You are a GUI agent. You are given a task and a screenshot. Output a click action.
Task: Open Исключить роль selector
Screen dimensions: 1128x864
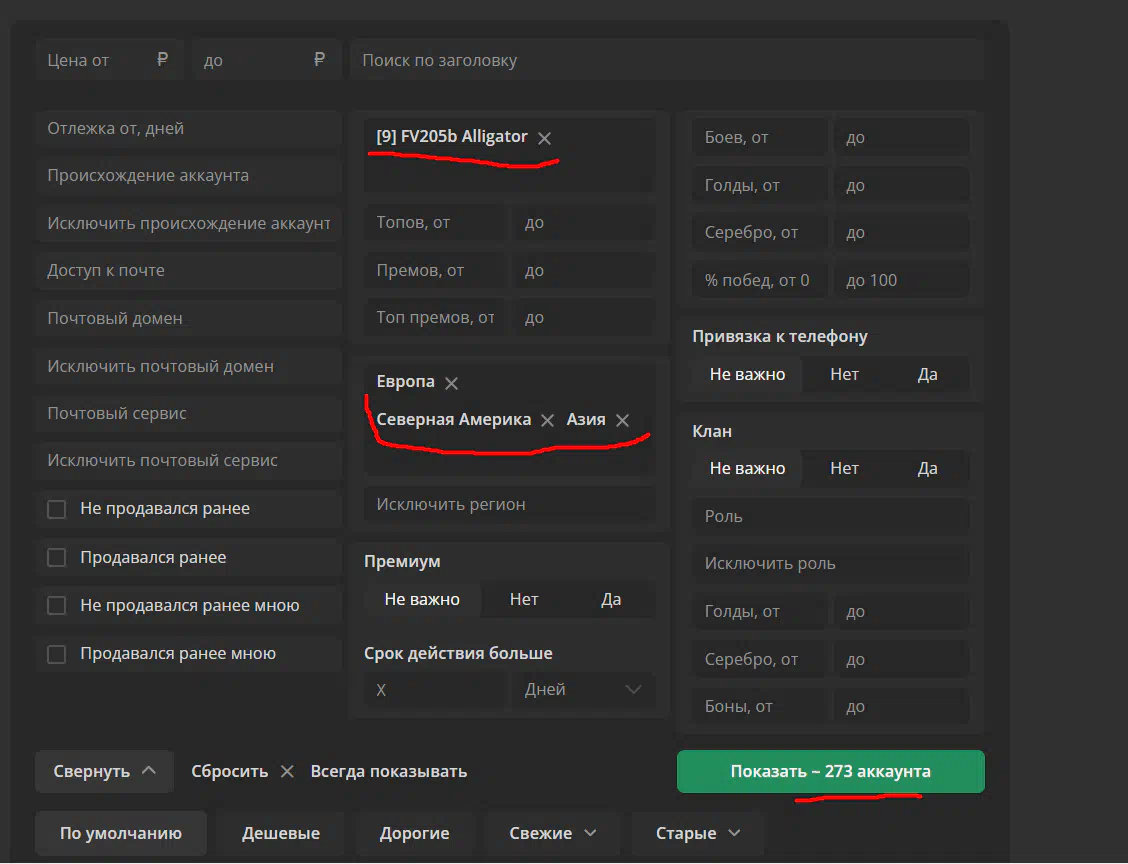[x=830, y=563]
